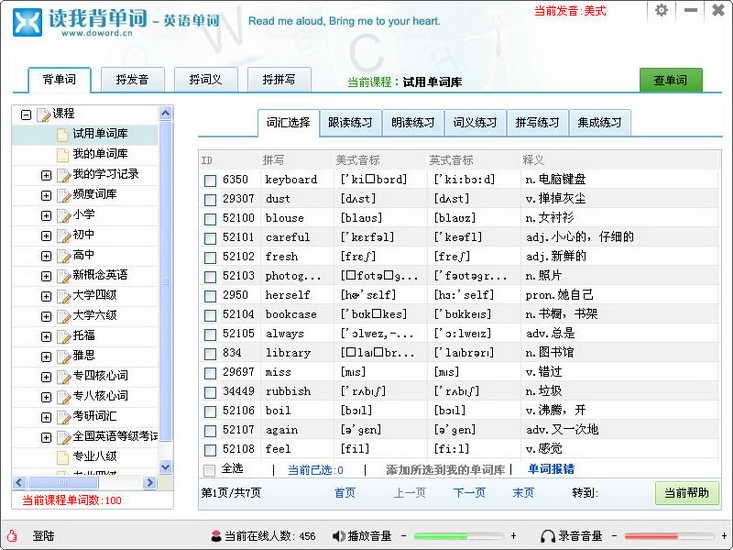Screen dimensions: 733x550
Task: Click the course tree horizontal scrollbar right arrow
Action: (x=150, y=482)
